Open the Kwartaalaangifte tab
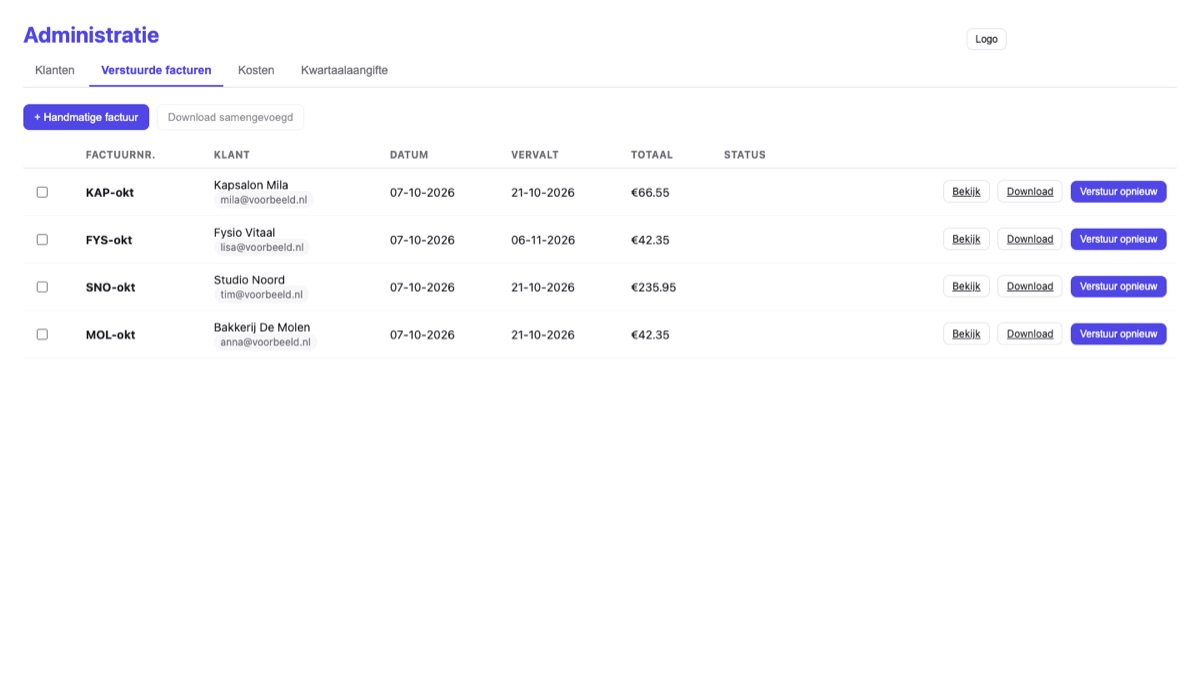1200x683 pixels. (x=344, y=70)
